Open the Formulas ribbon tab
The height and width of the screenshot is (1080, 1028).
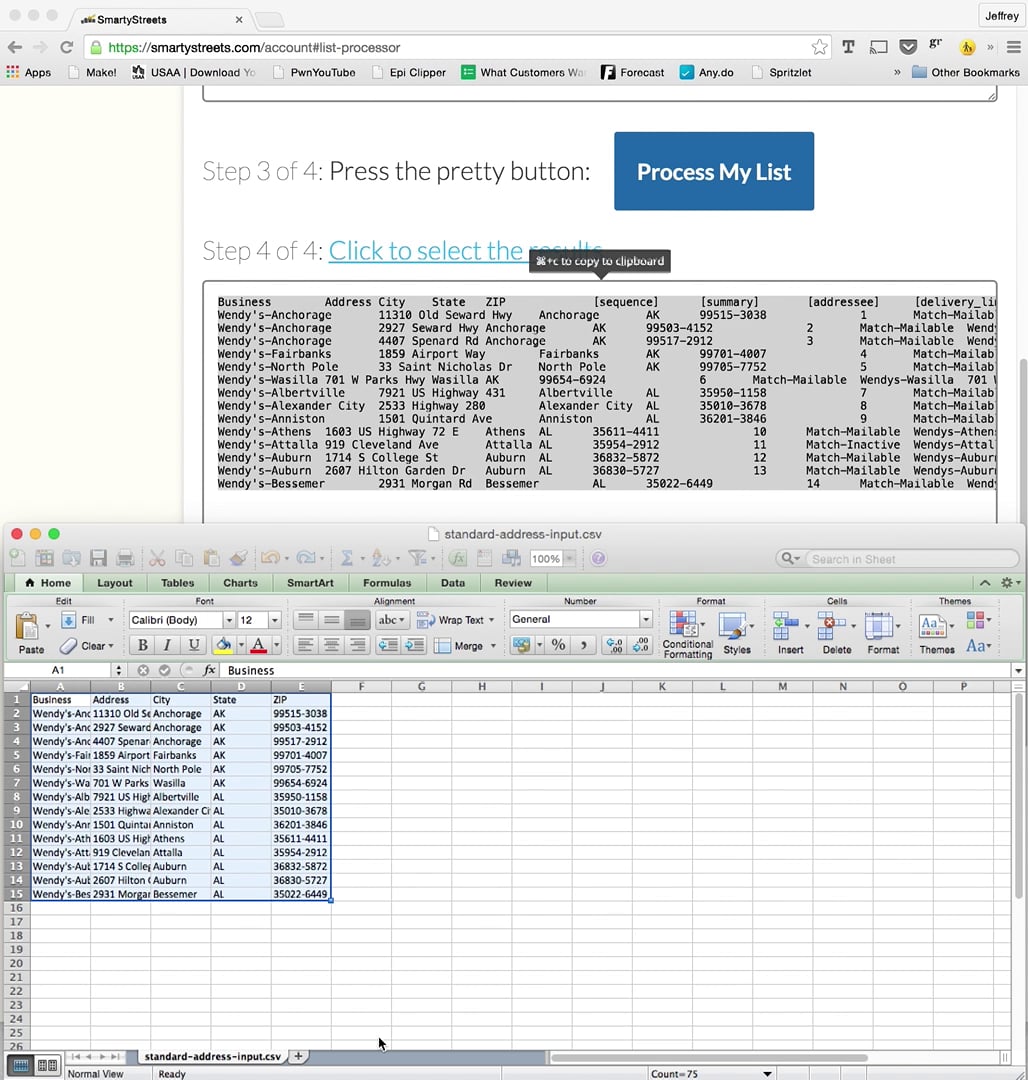[x=387, y=583]
